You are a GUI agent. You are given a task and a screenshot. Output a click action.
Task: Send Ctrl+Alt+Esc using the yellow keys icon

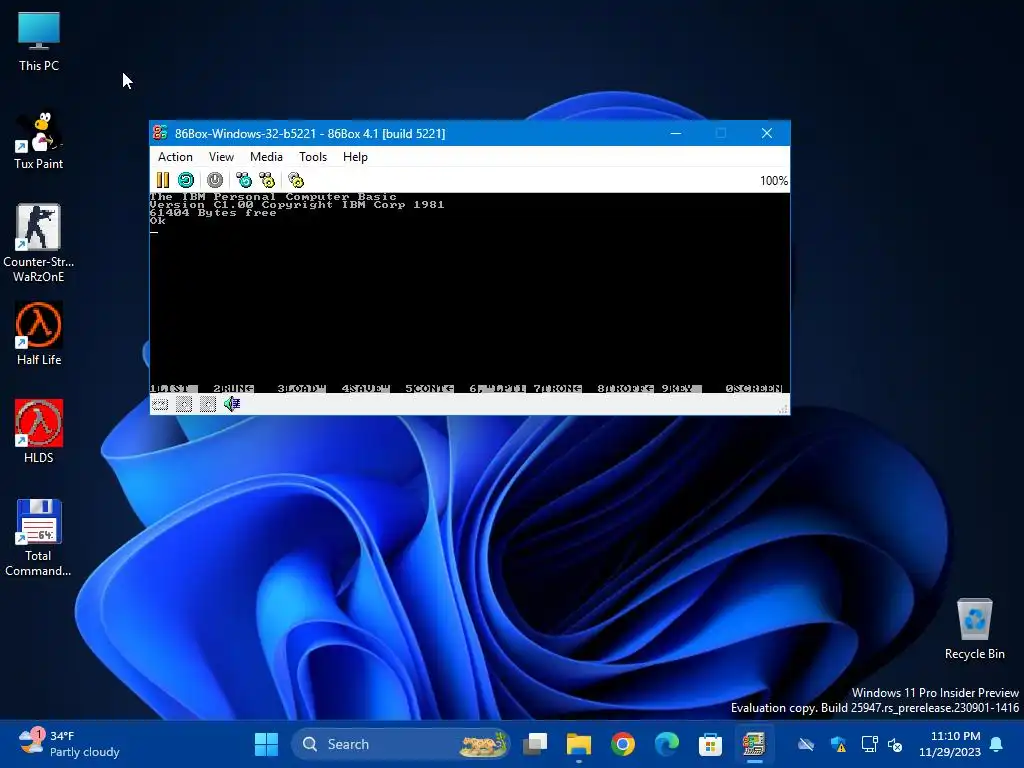[267, 180]
